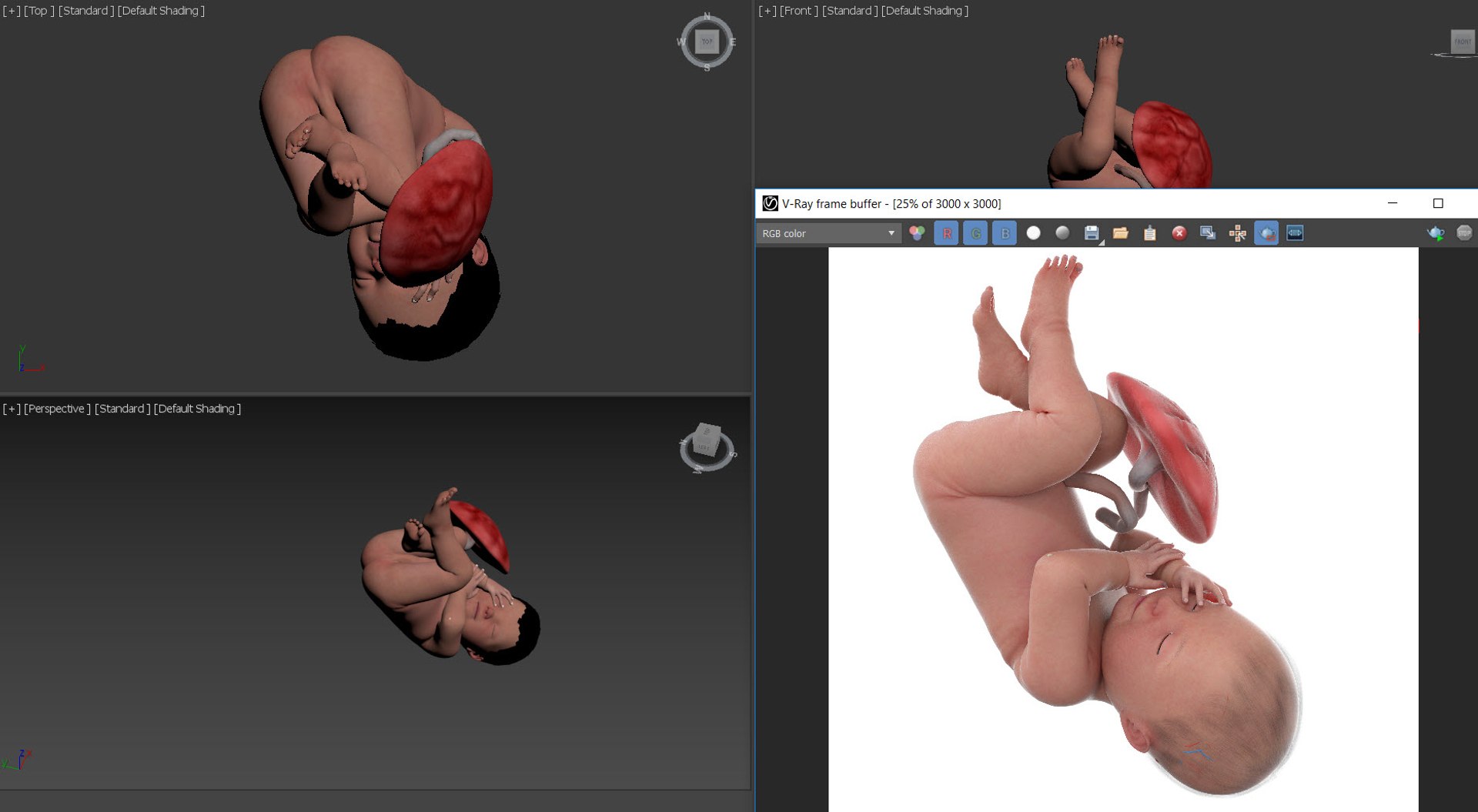Clear the frame buffer image
Viewport: 1478px width, 812px height.
pos(1179,233)
